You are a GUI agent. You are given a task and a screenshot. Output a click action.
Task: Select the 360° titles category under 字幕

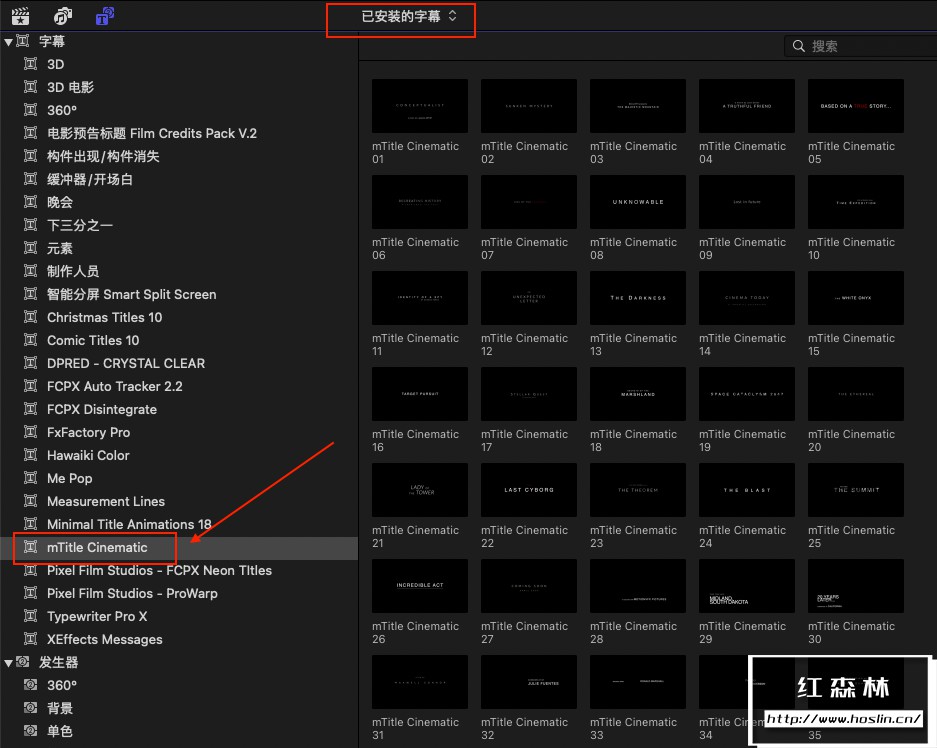[x=62, y=111]
